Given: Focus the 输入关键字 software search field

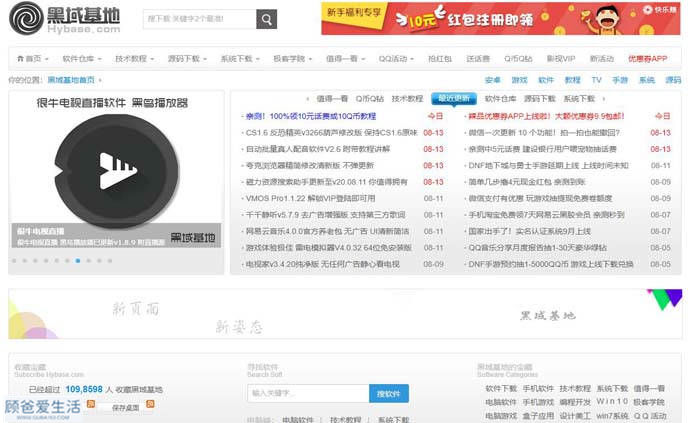Looking at the screenshot, I should coord(308,393).
